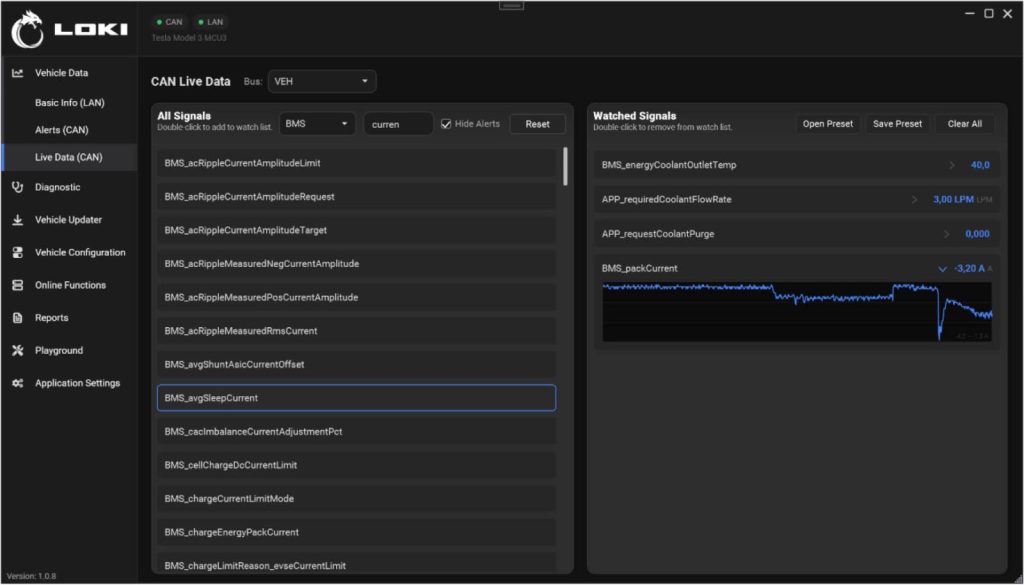1024x585 pixels.
Task: Click the Save Preset button
Action: coord(897,124)
